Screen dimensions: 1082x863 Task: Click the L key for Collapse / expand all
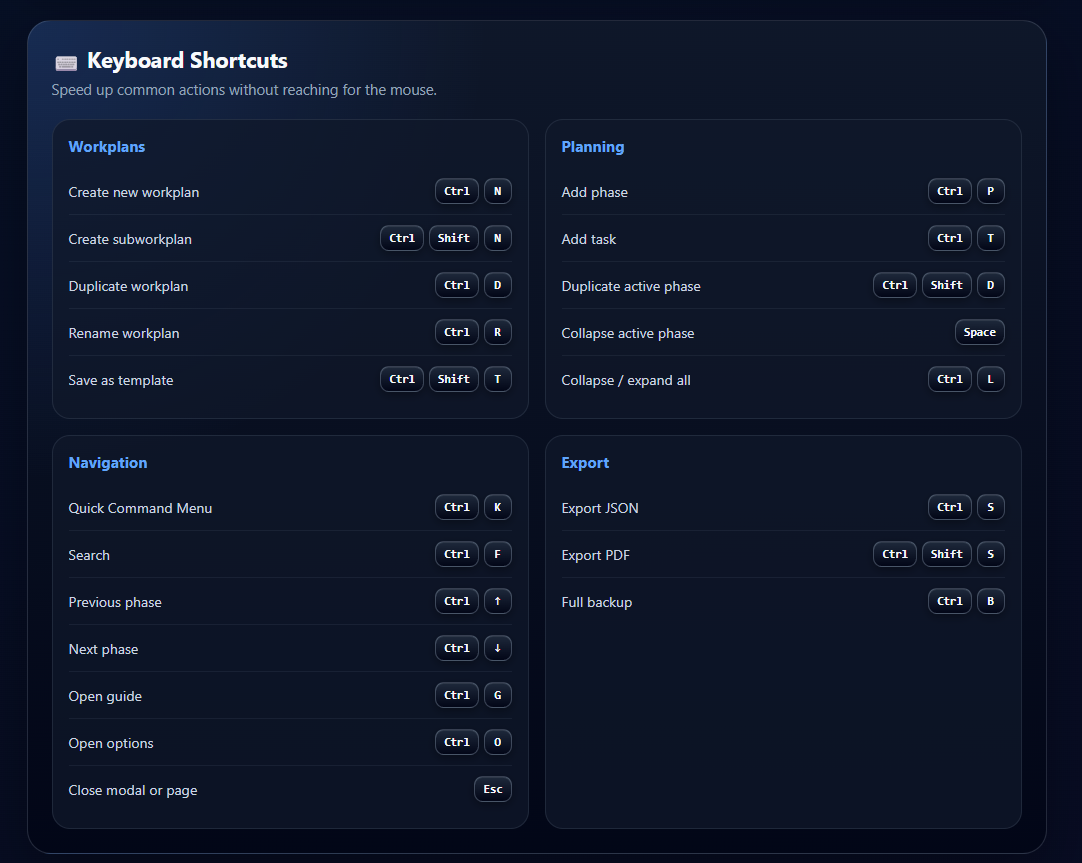990,379
